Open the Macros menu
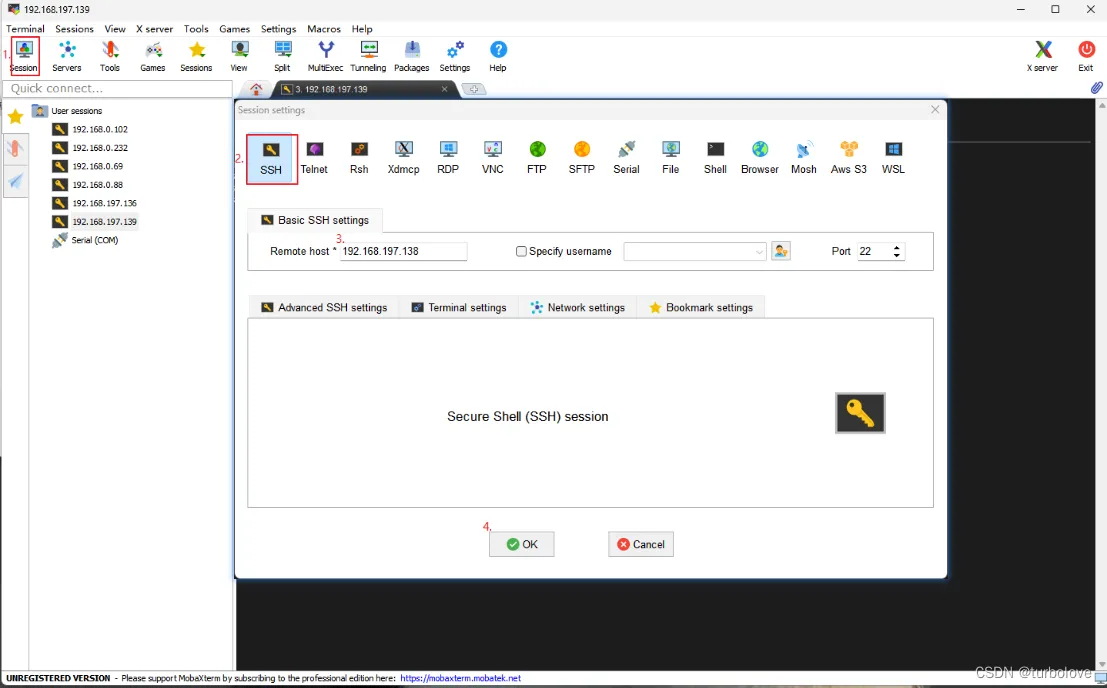Image resolution: width=1107 pixels, height=688 pixels. click(x=324, y=29)
